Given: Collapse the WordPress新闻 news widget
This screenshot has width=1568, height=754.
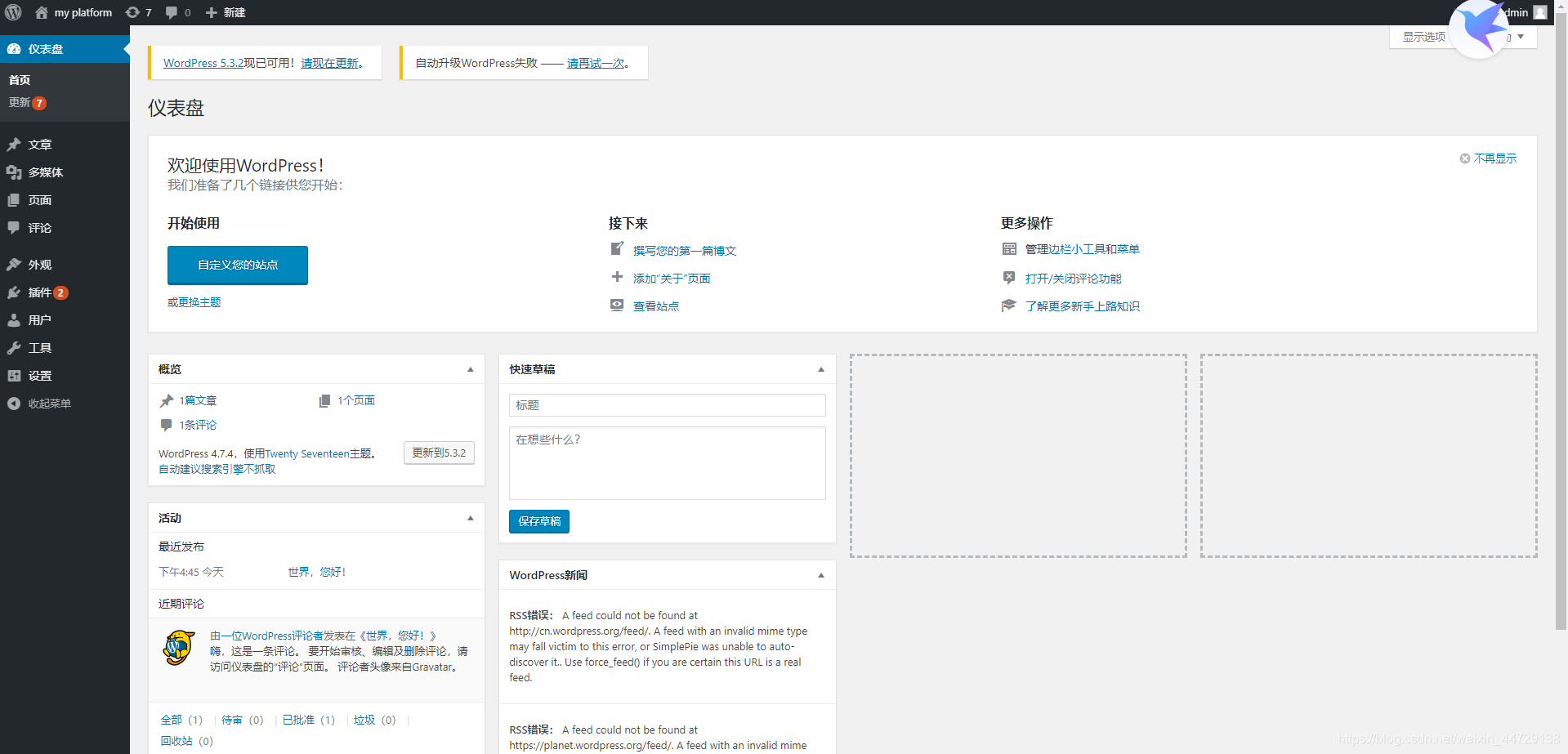Looking at the screenshot, I should coord(821,575).
